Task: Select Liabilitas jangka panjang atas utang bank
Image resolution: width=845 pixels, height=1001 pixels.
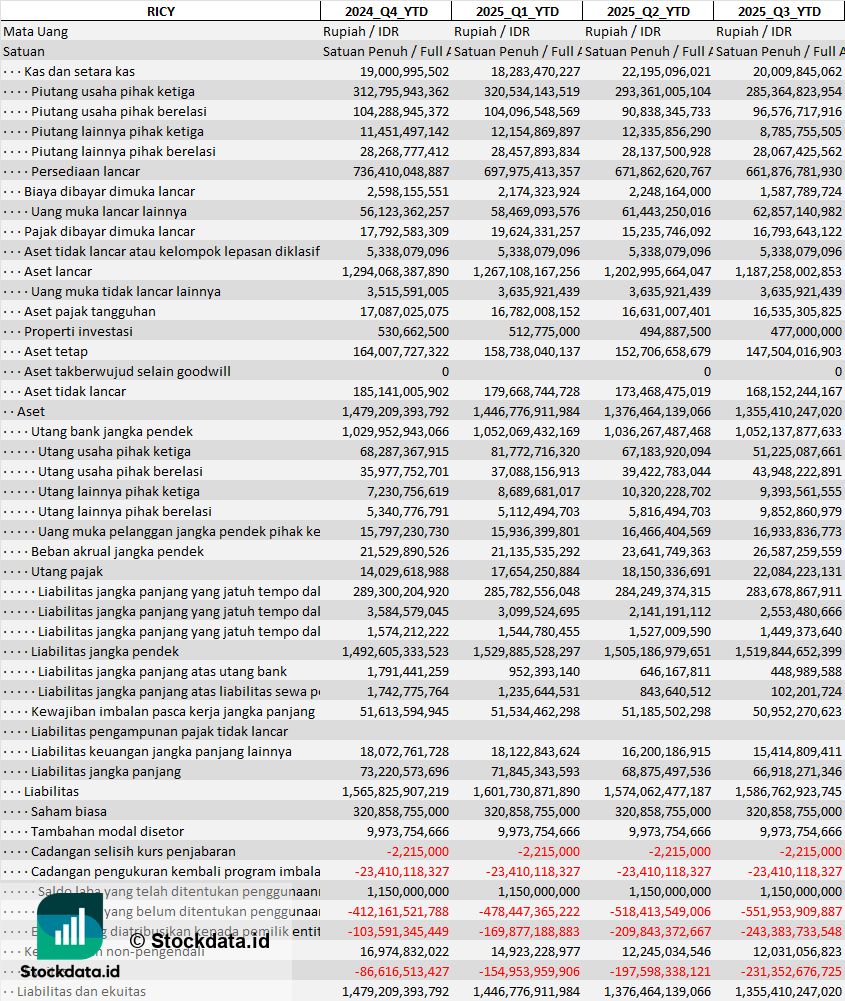Action: point(163,672)
